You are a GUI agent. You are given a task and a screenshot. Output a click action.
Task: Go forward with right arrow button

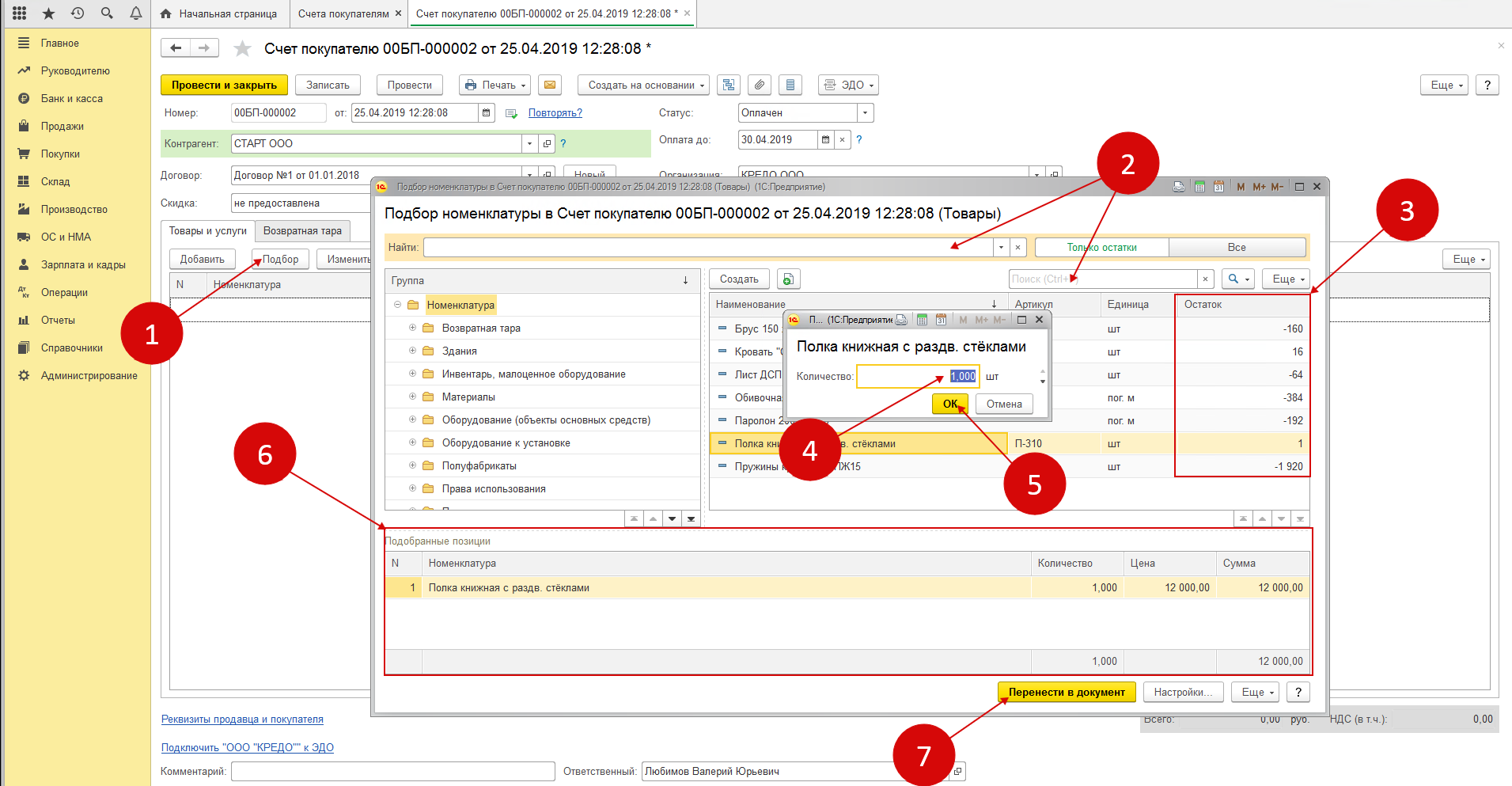point(204,48)
